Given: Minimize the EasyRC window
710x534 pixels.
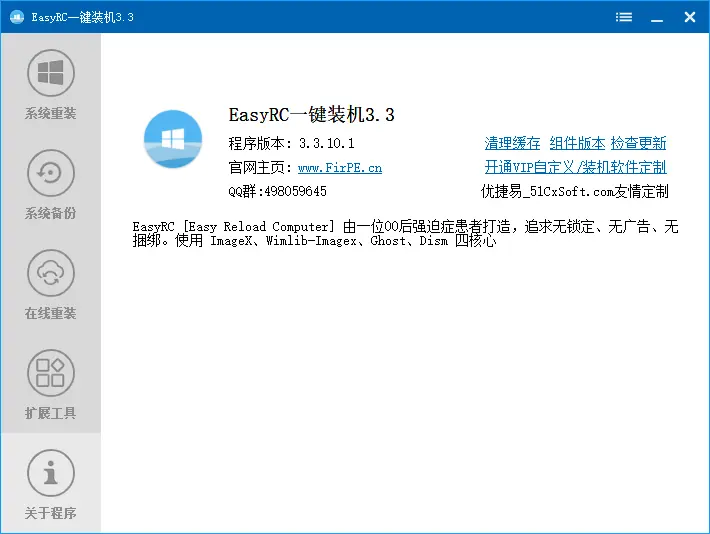Looking at the screenshot, I should [x=657, y=17].
